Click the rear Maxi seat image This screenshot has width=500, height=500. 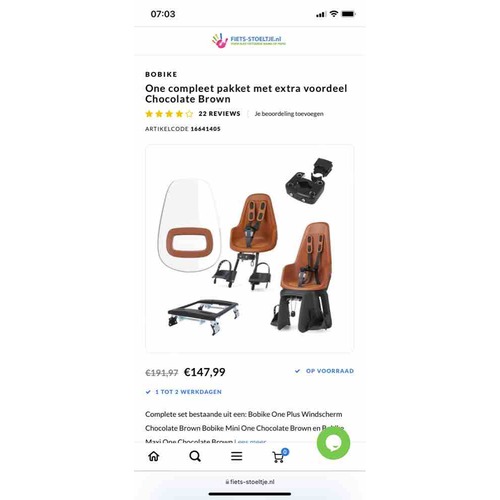pos(303,277)
